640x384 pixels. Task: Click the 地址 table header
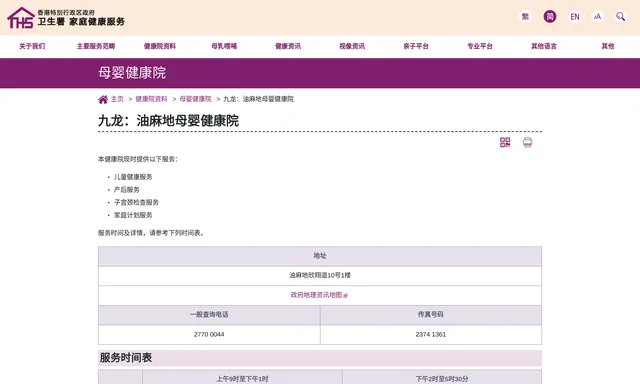(320, 256)
